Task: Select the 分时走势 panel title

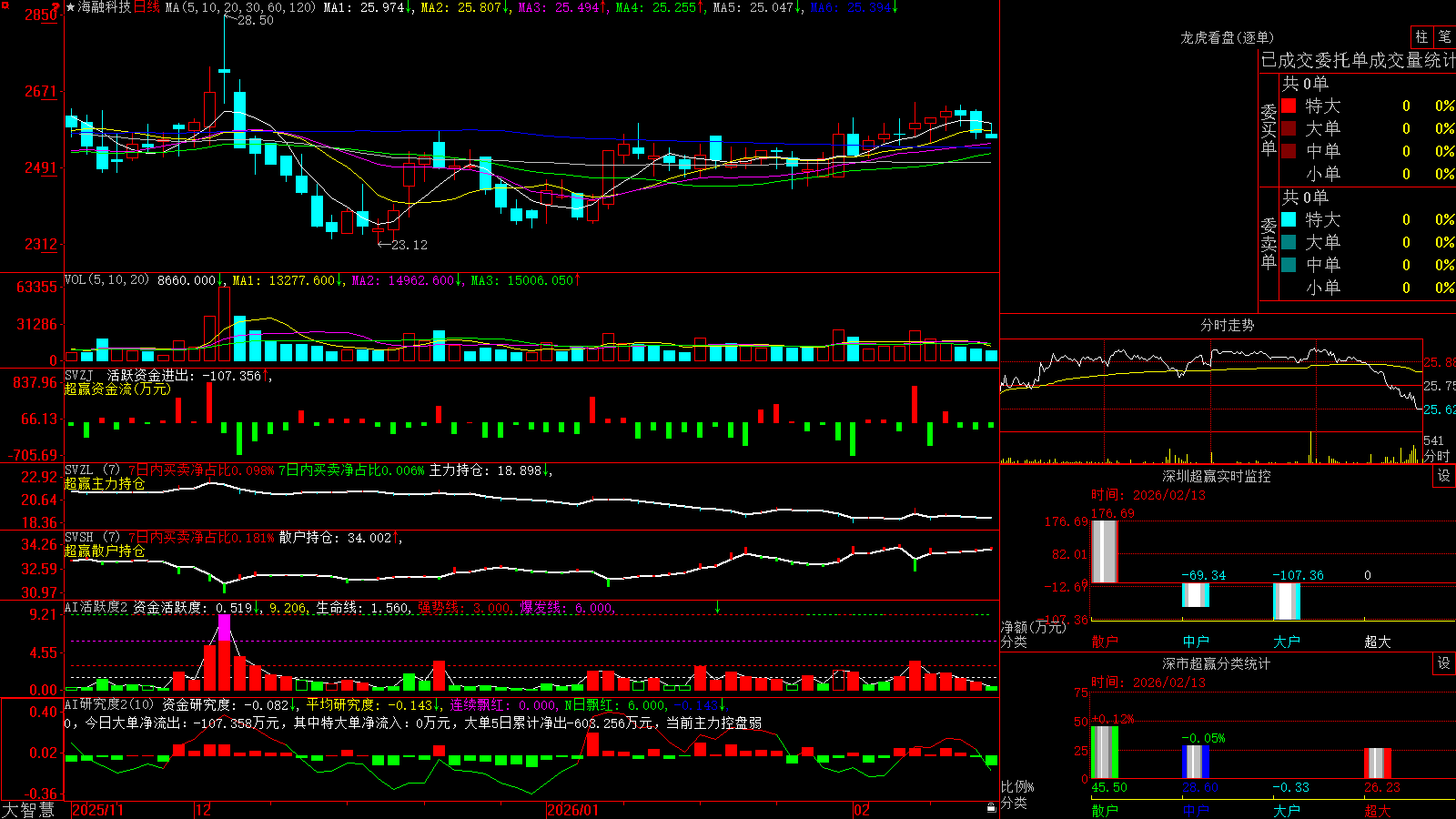Action: point(1227,325)
